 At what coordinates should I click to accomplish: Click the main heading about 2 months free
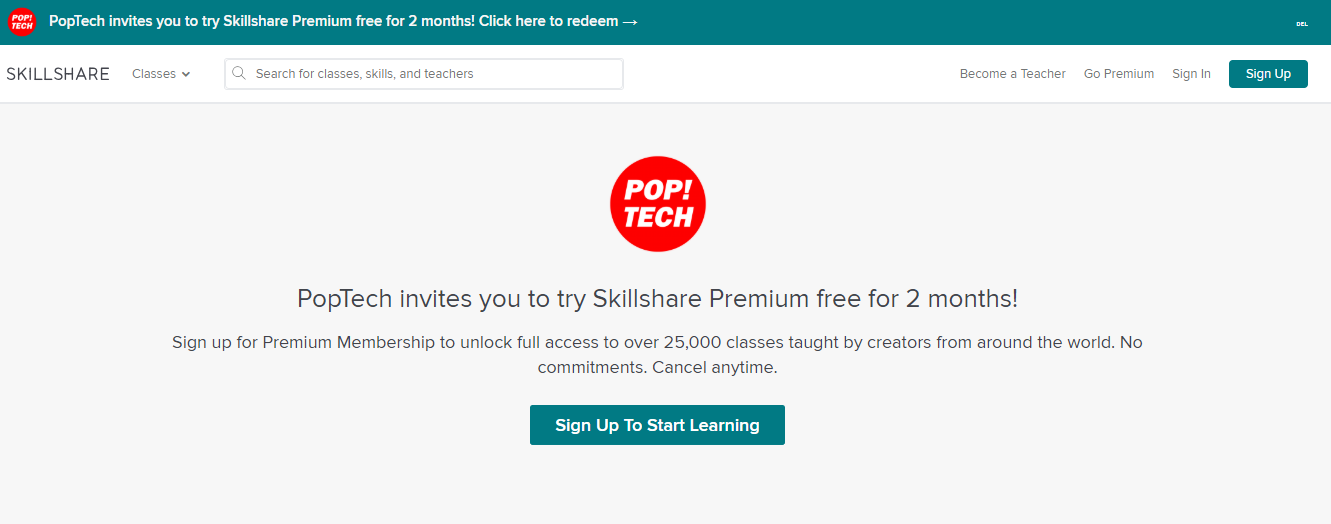[657, 298]
